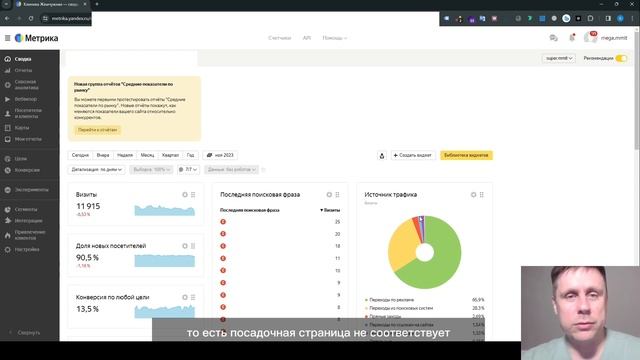640x360 pixels.
Task: Expand the Выборка 100% dropdown
Action: click(x=151, y=169)
